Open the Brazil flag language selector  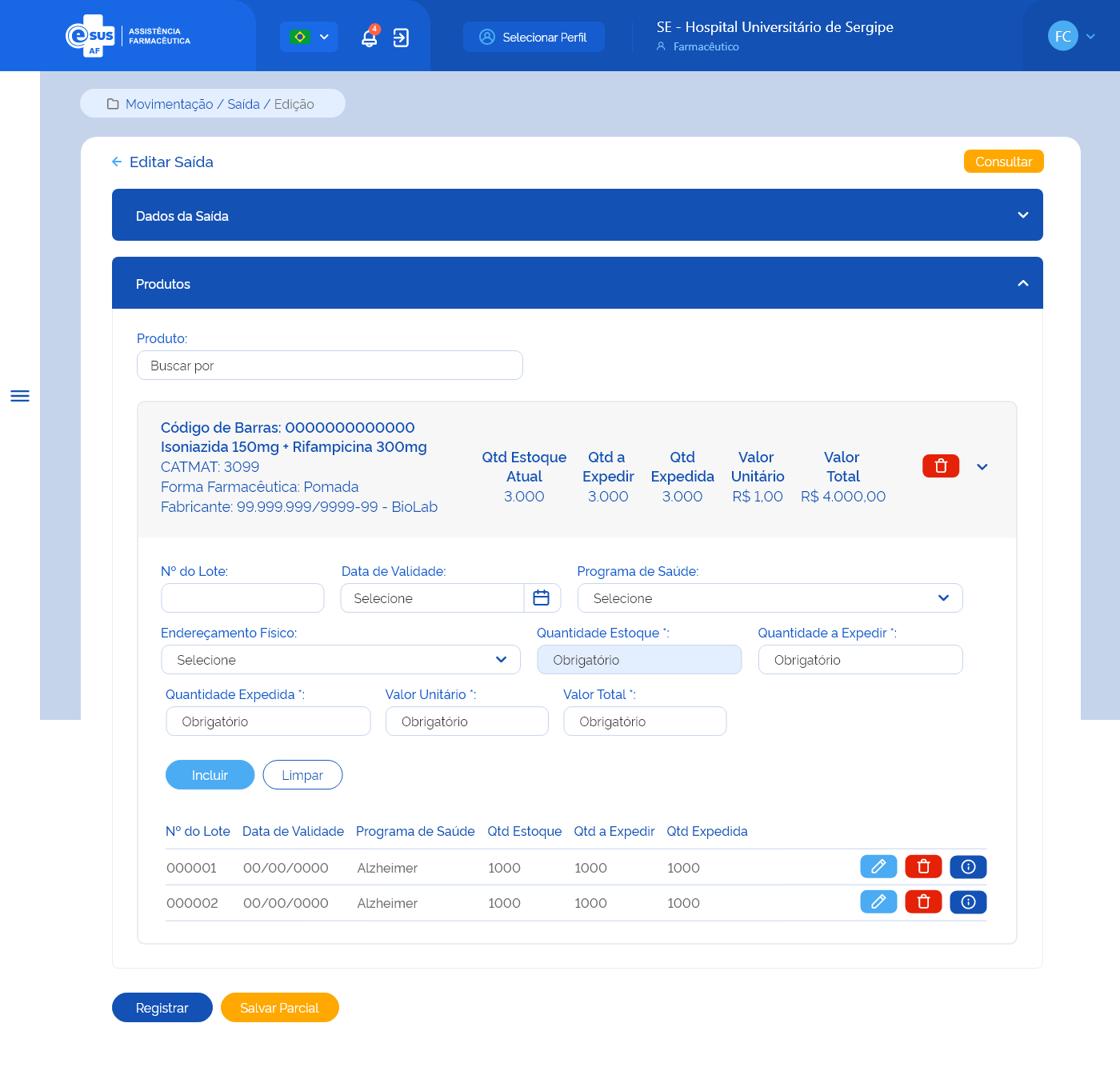point(309,37)
